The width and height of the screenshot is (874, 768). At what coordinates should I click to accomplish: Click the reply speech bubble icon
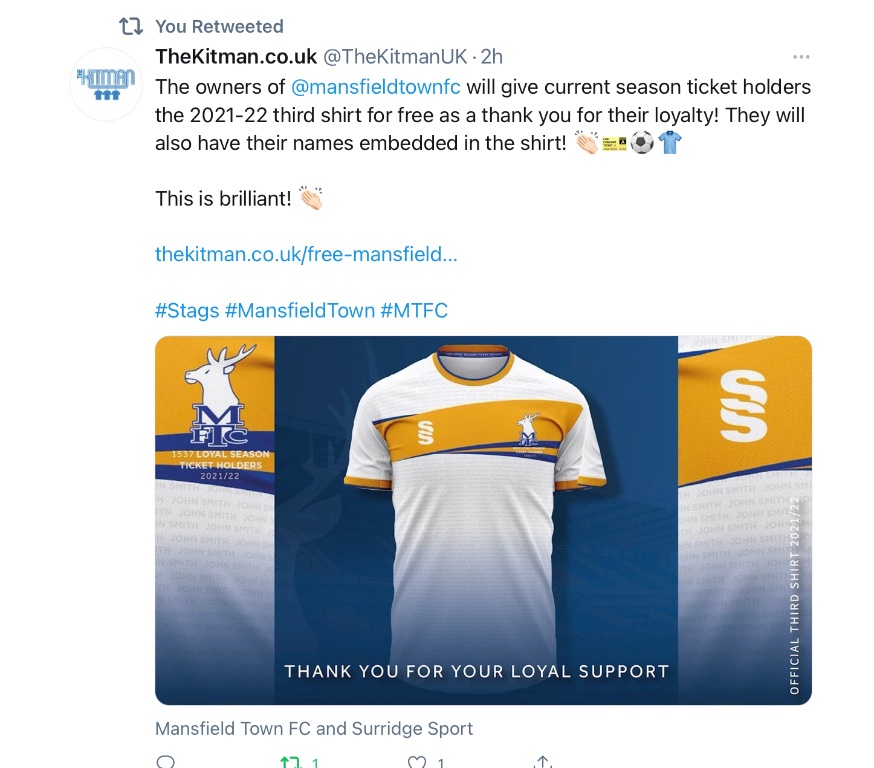166,761
